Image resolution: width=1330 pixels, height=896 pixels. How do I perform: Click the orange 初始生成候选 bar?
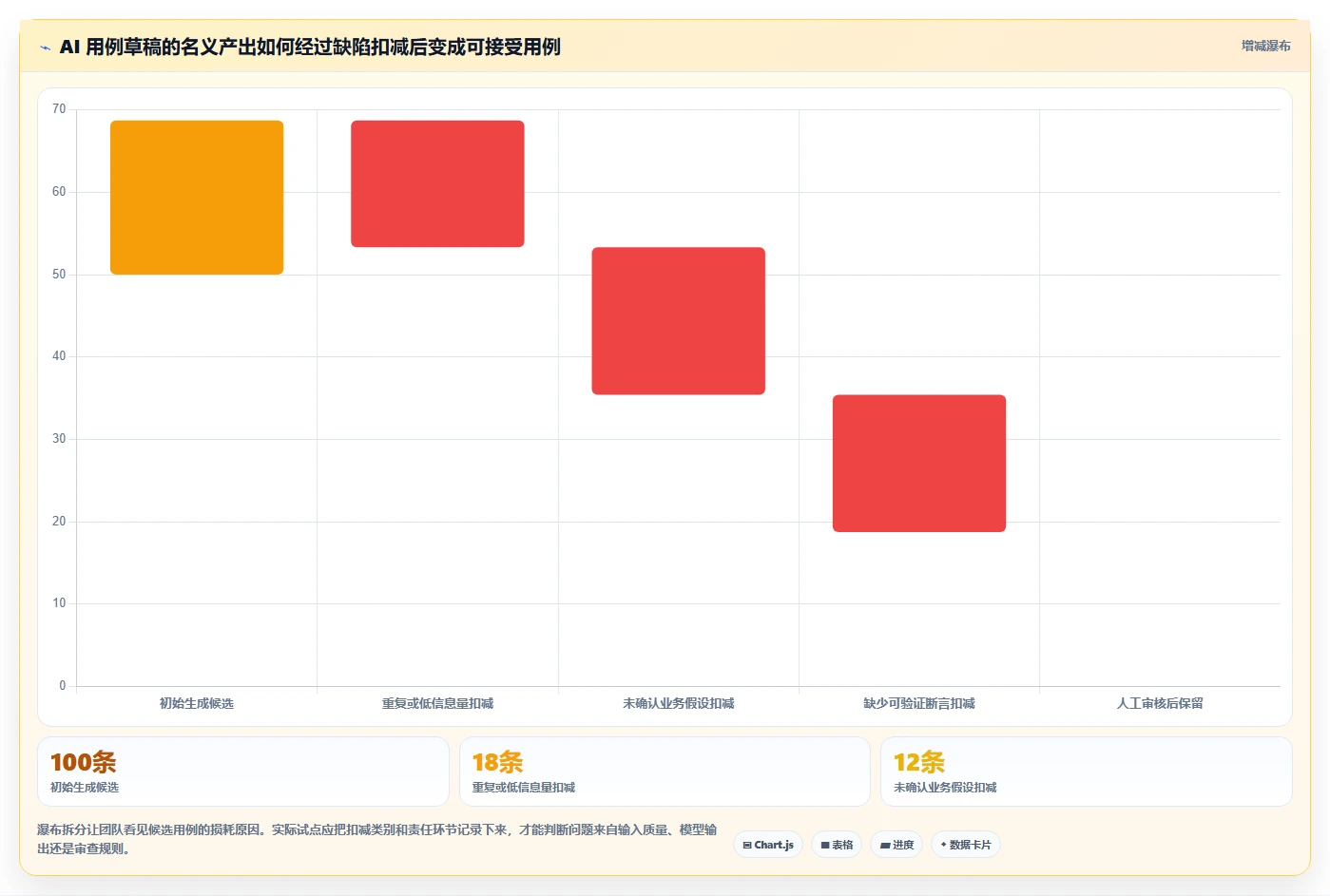pyautogui.click(x=197, y=198)
